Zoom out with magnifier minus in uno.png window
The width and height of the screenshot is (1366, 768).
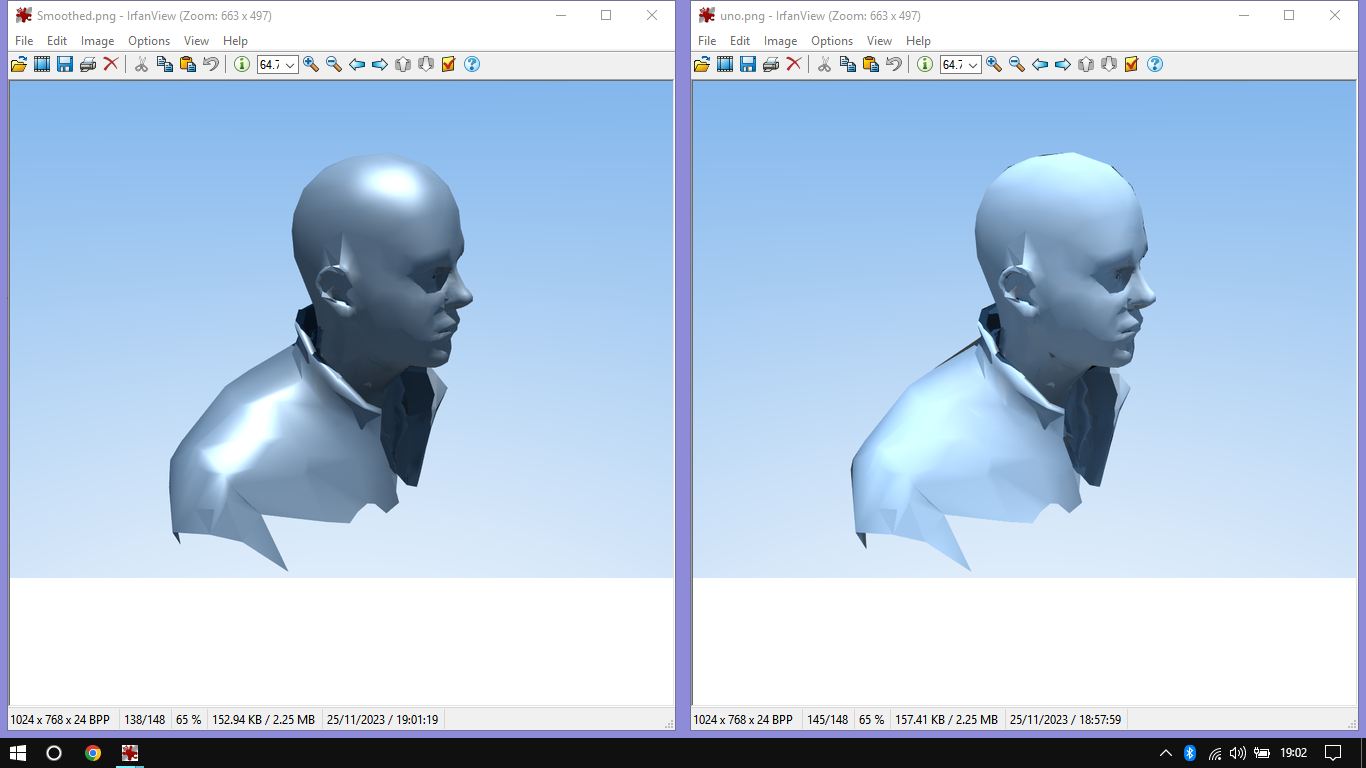[1017, 64]
